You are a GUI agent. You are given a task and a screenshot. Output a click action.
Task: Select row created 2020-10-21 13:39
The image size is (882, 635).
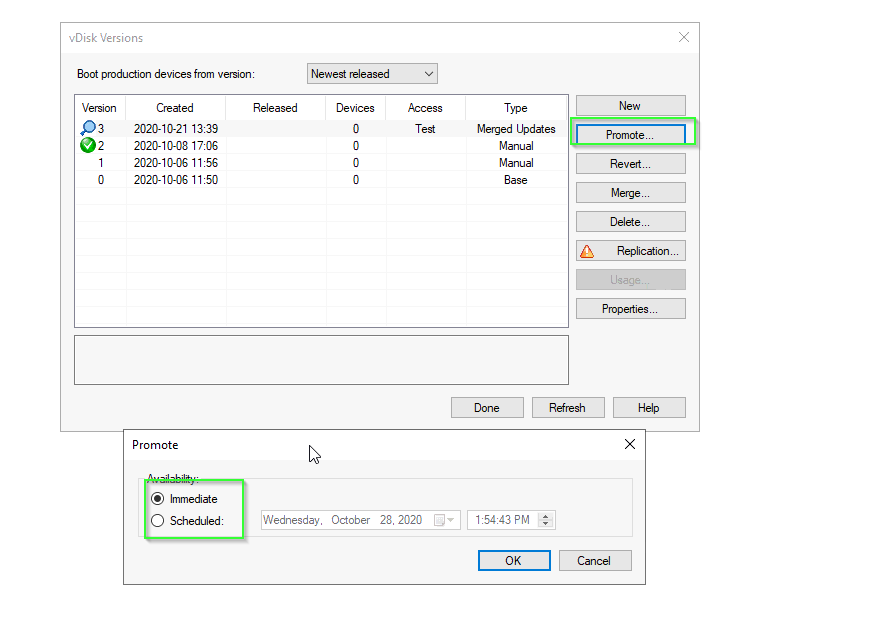[321, 129]
